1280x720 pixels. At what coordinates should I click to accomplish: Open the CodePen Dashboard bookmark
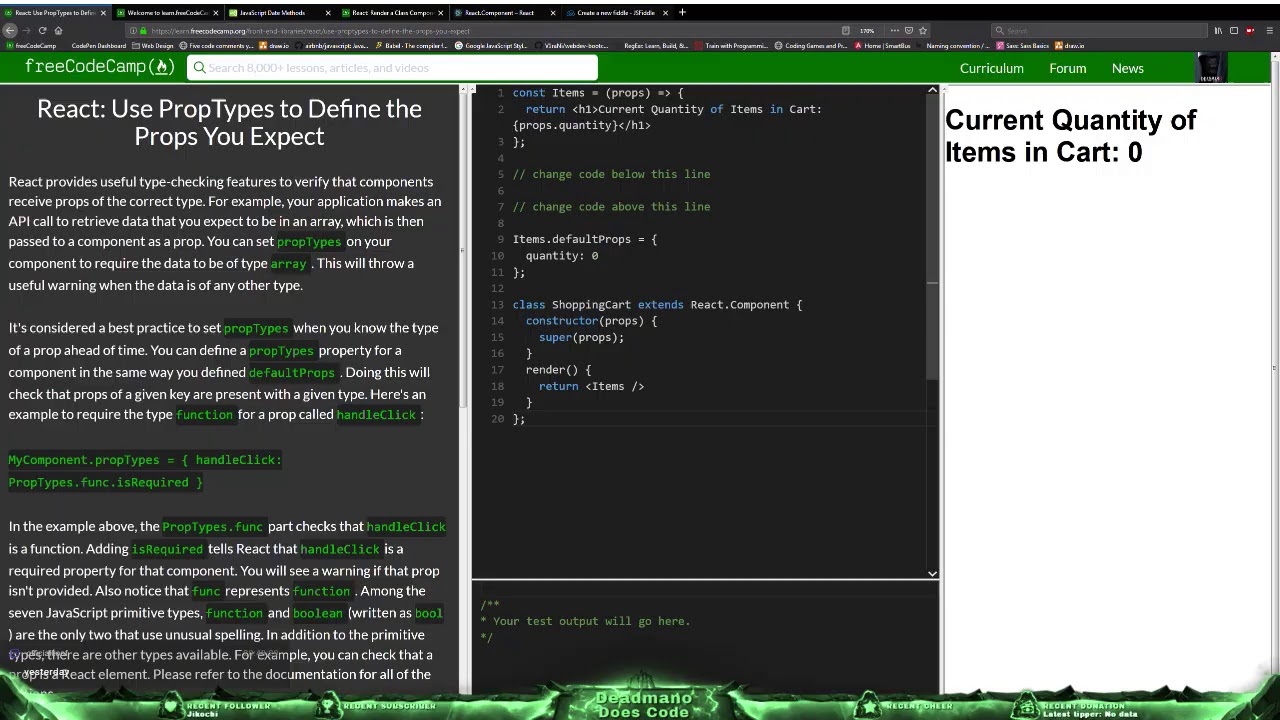coord(98,46)
